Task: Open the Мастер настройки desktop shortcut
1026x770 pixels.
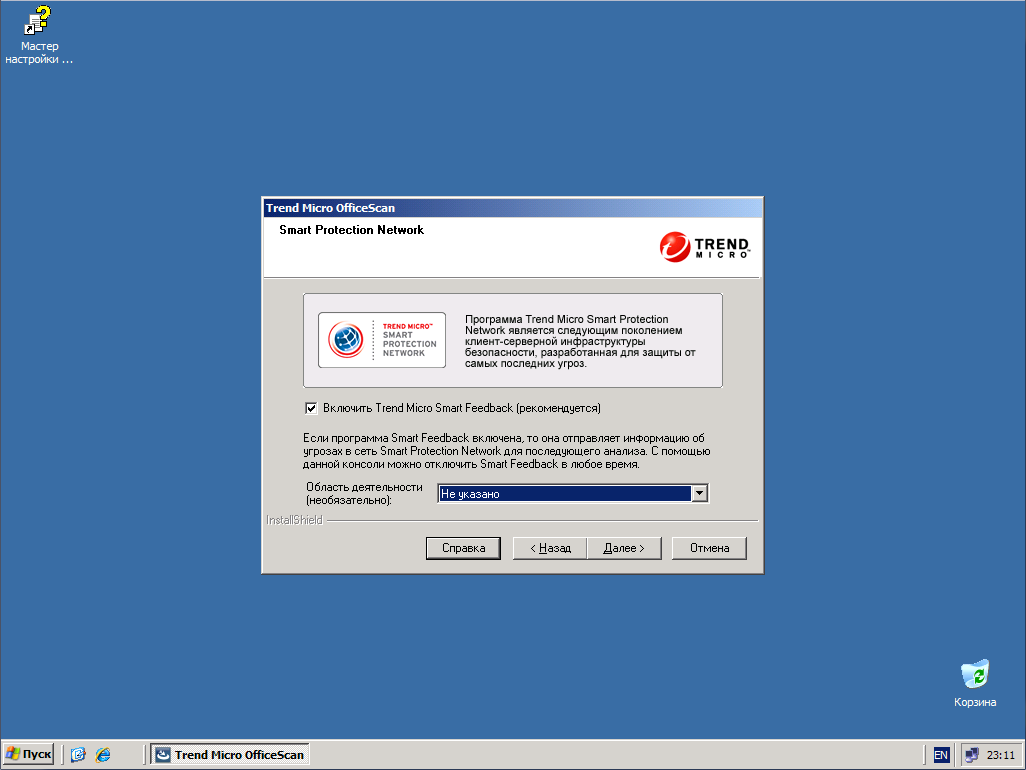Action: (x=39, y=35)
